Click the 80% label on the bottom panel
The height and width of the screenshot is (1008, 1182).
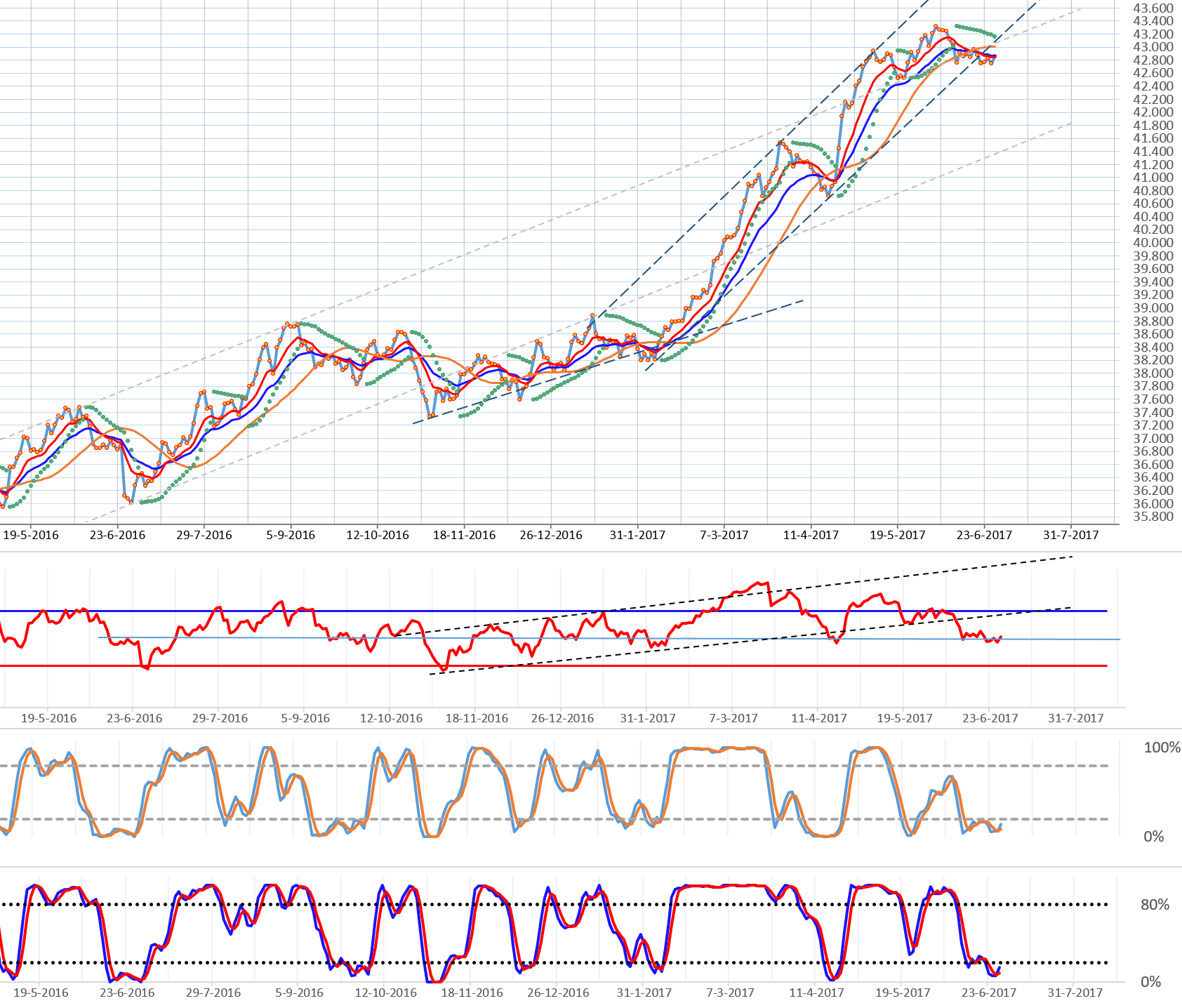pyautogui.click(x=1155, y=905)
